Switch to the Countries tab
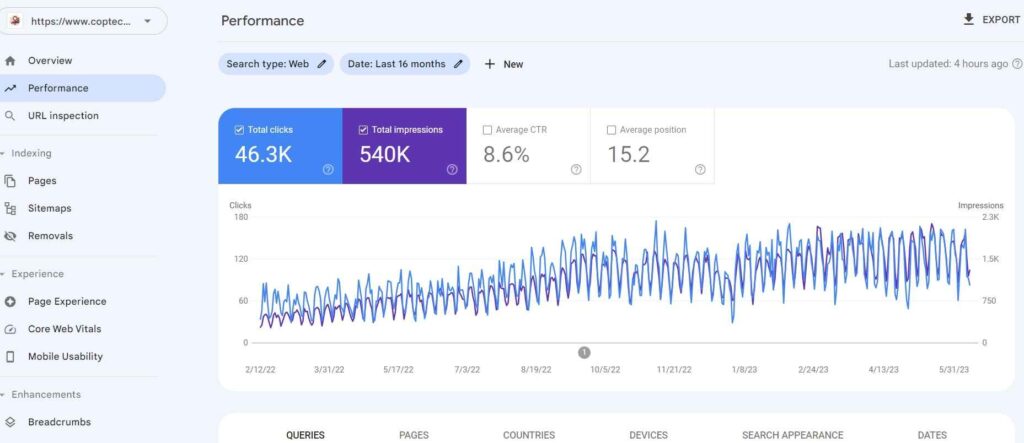The height and width of the screenshot is (443, 1024). click(529, 435)
